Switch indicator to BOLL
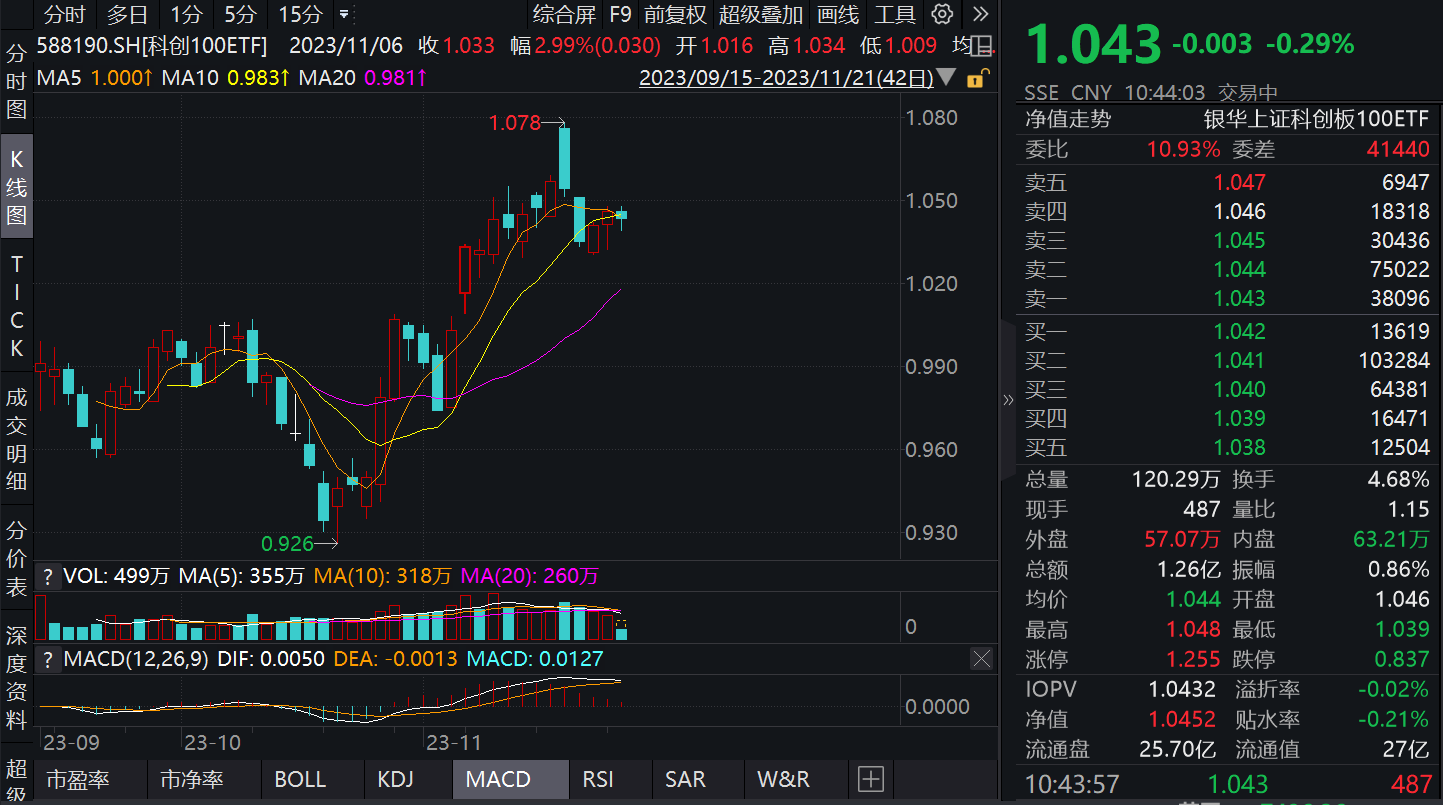 (x=300, y=780)
